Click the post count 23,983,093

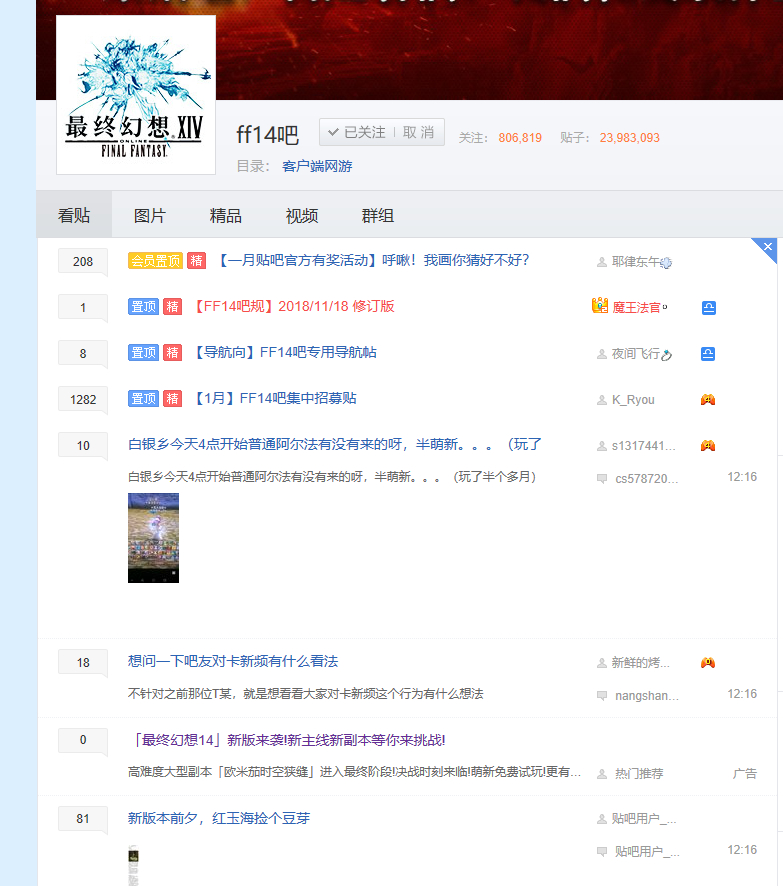pyautogui.click(x=629, y=138)
